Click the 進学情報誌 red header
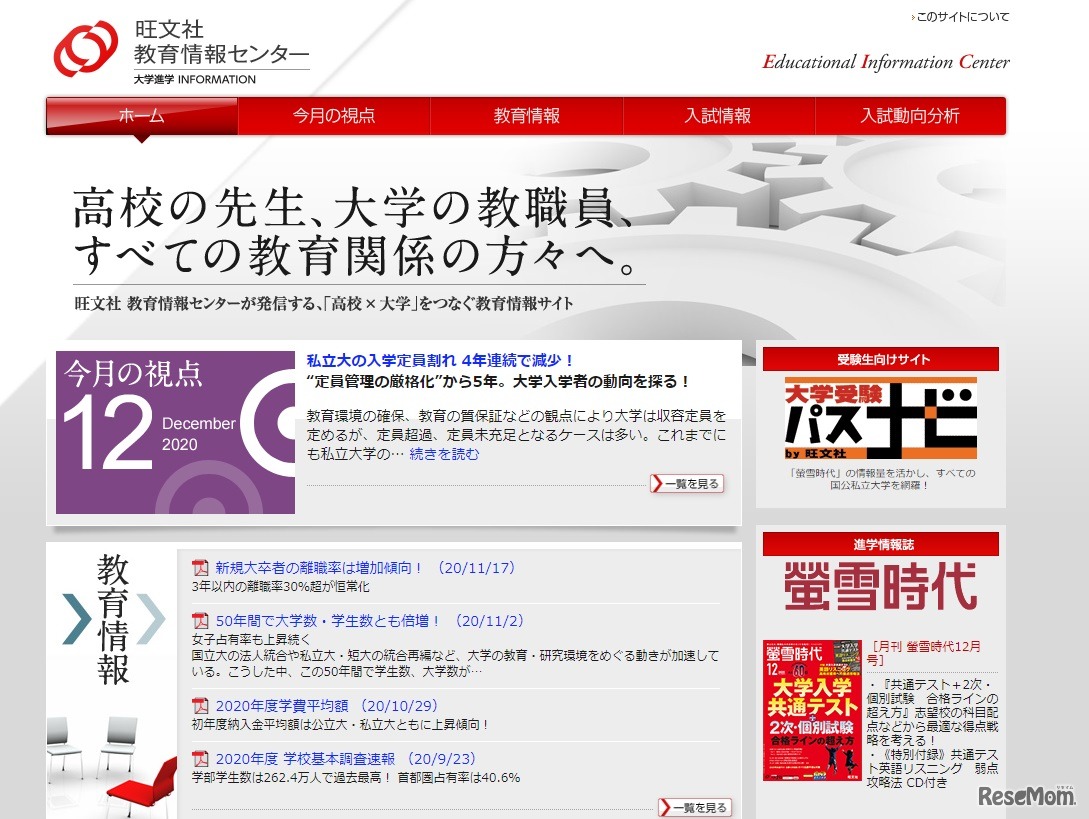Image resolution: width=1089 pixels, height=819 pixels. 881,544
